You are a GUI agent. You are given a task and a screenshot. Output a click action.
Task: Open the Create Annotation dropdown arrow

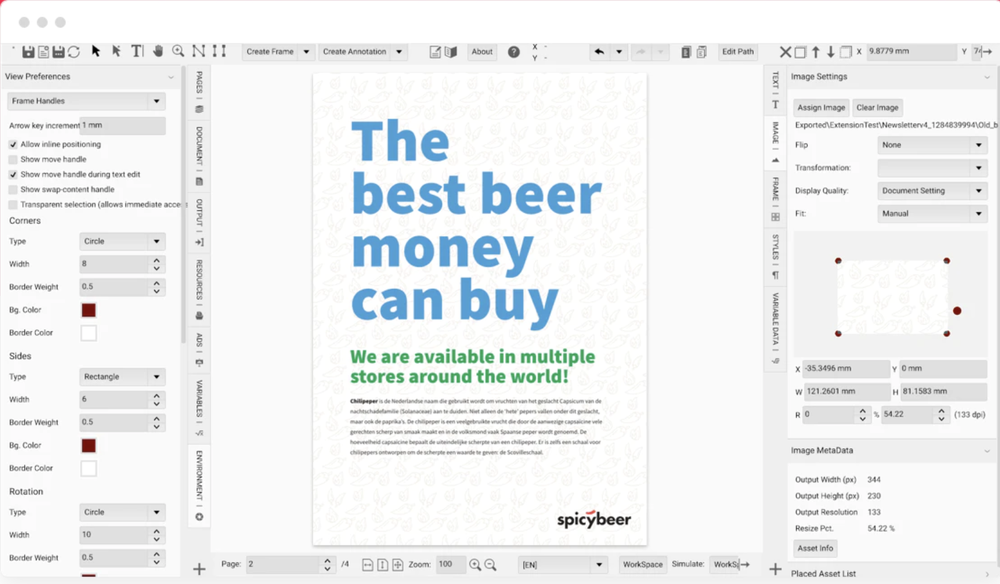click(399, 52)
